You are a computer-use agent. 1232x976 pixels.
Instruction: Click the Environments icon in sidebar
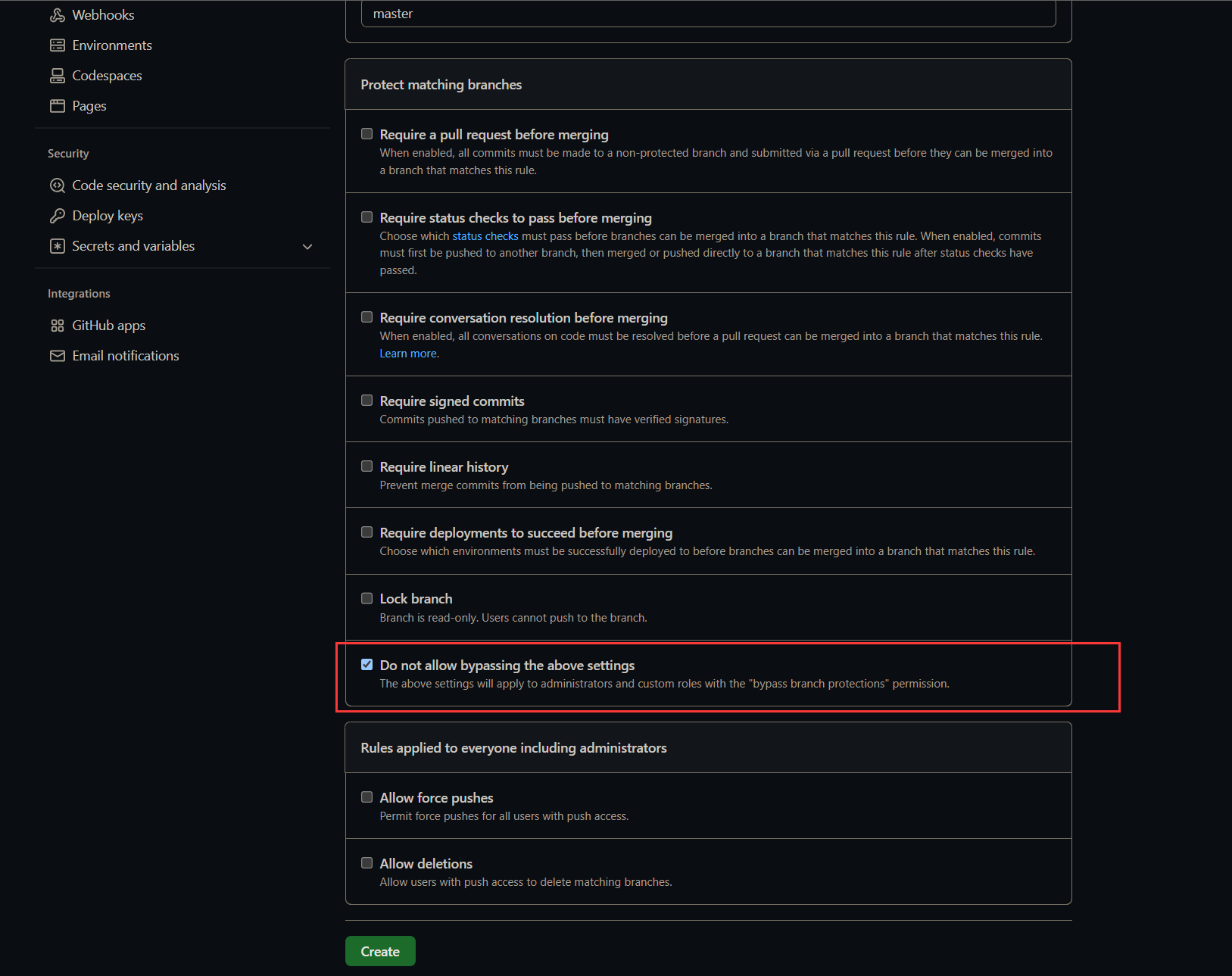58,45
